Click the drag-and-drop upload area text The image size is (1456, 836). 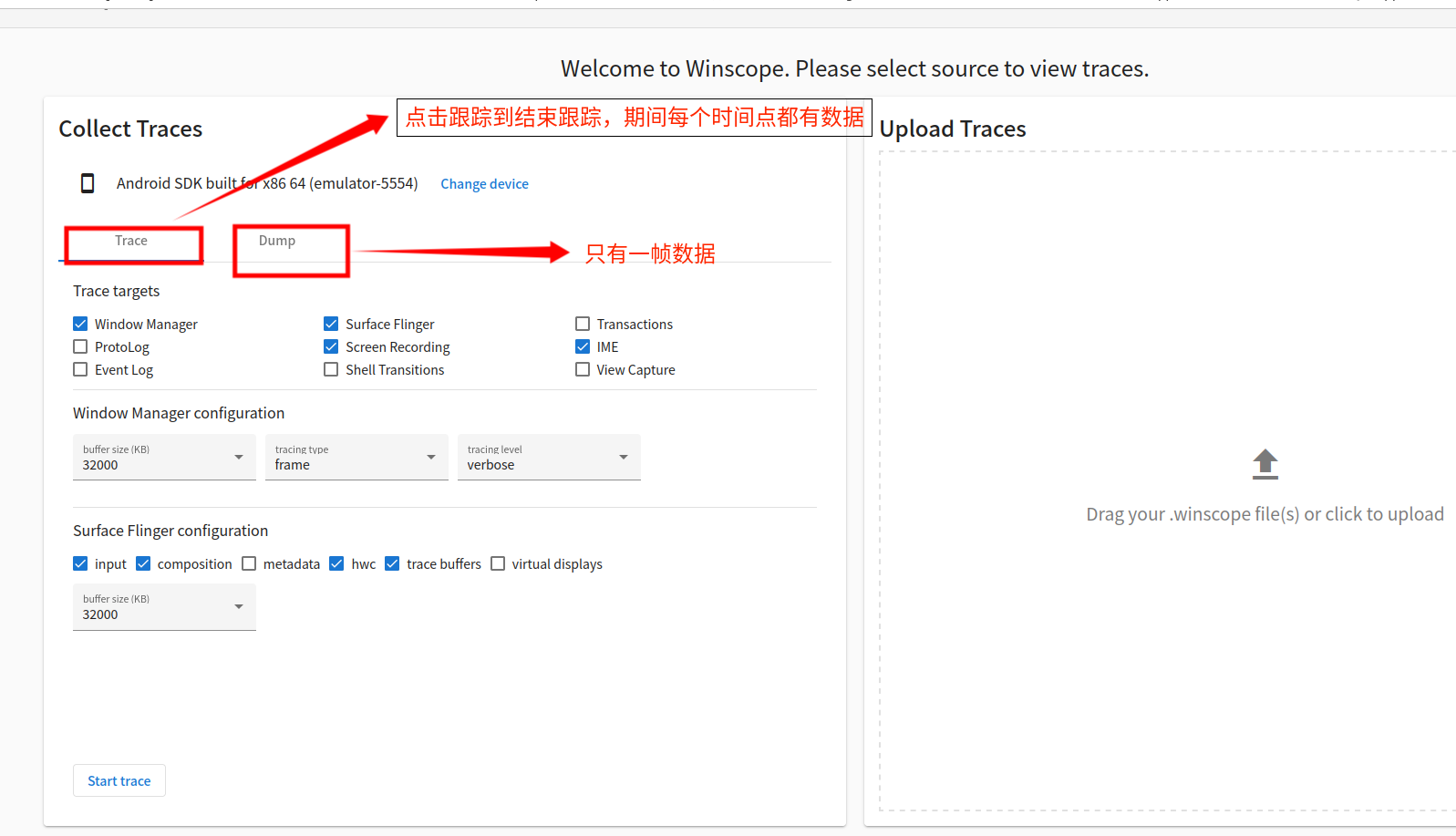[1265, 514]
